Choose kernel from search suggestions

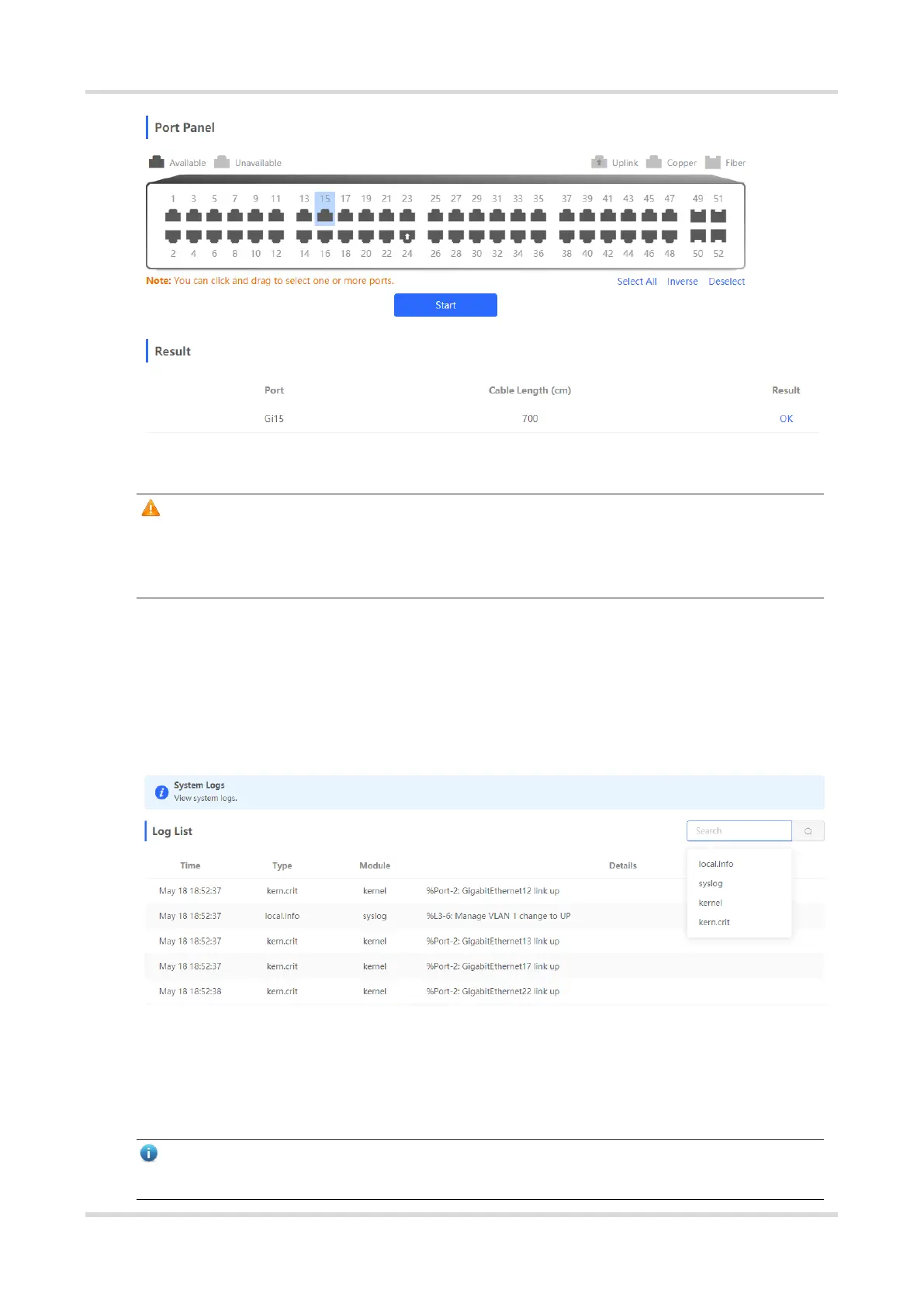click(711, 903)
